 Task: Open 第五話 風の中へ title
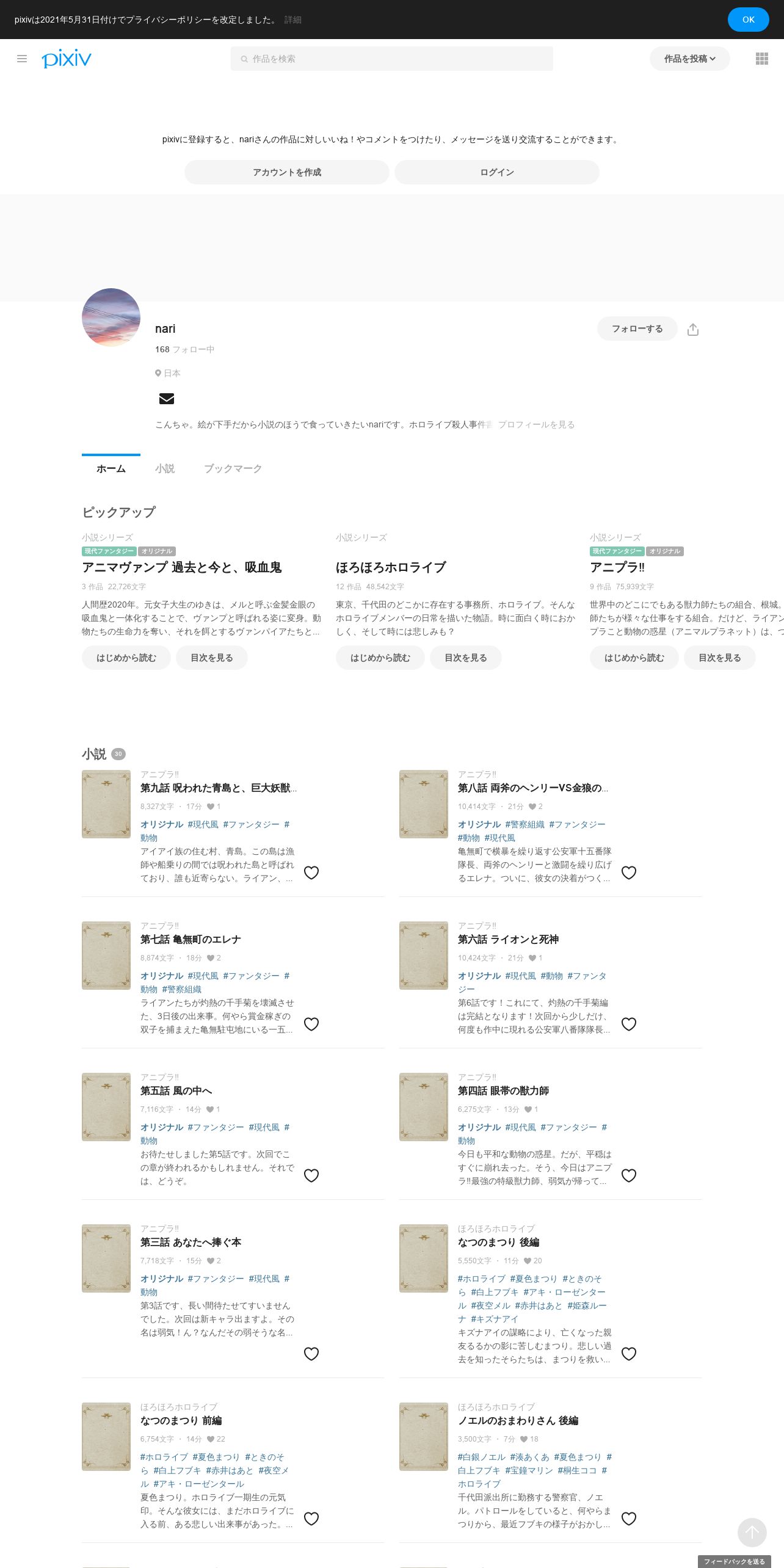tap(176, 1091)
